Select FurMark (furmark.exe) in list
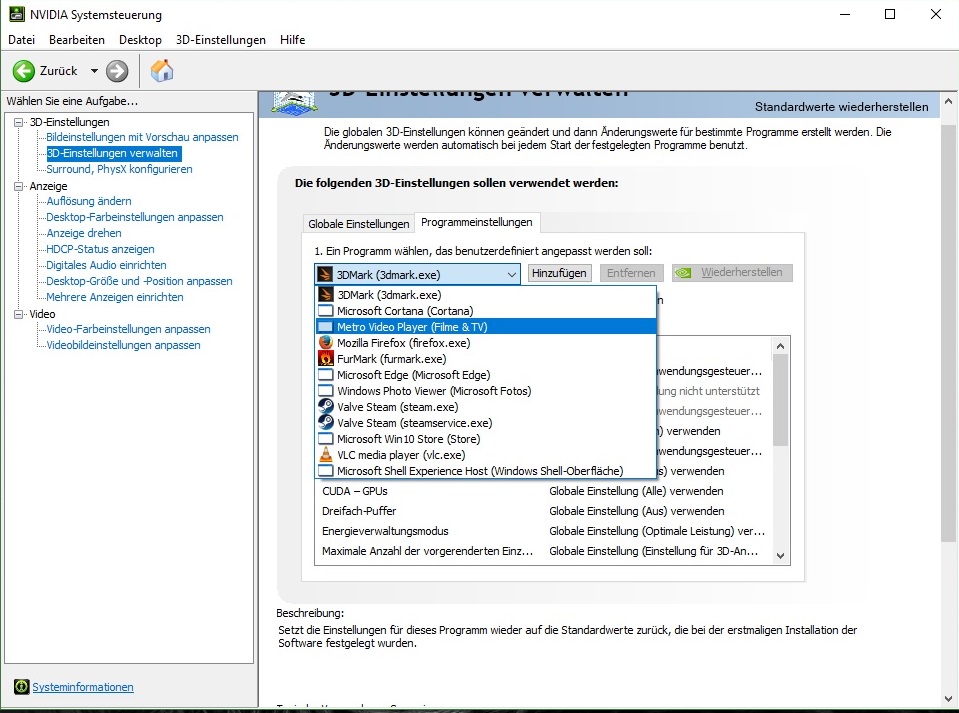Viewport: 959px width, 713px height. point(486,358)
